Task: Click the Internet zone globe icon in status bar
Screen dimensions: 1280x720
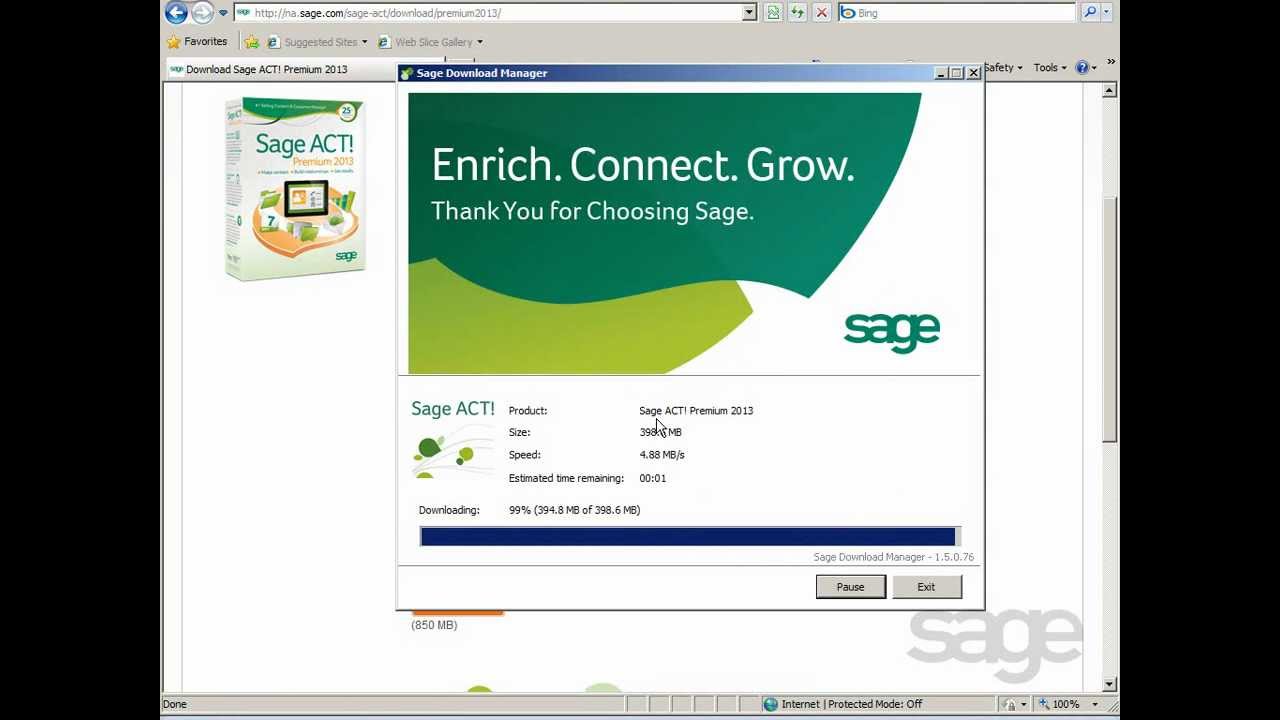Action: [770, 704]
